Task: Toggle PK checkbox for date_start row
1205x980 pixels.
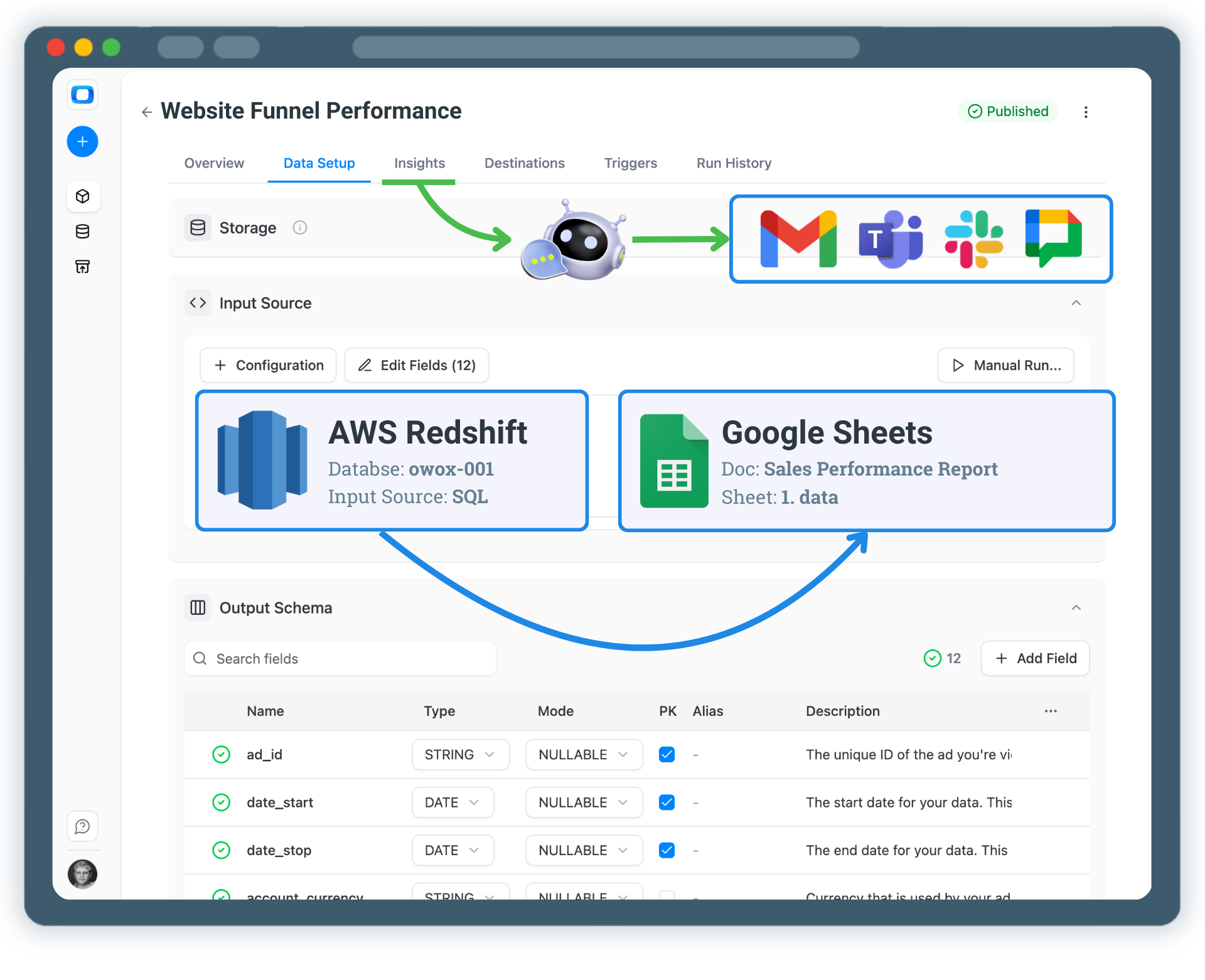Action: pos(667,802)
